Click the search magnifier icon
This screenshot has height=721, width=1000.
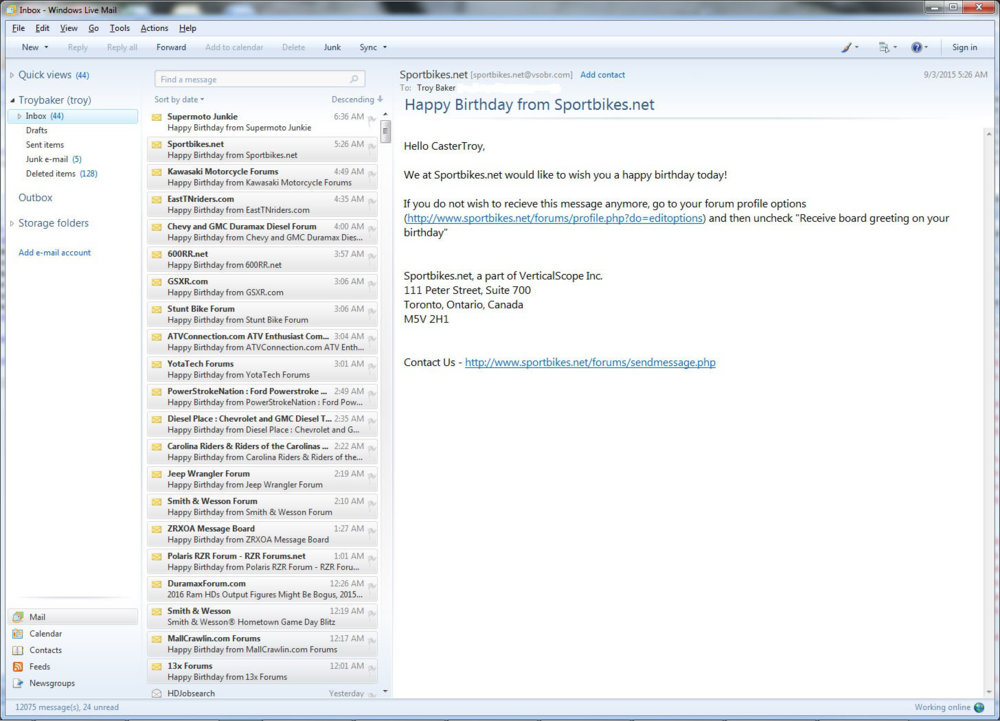click(354, 79)
